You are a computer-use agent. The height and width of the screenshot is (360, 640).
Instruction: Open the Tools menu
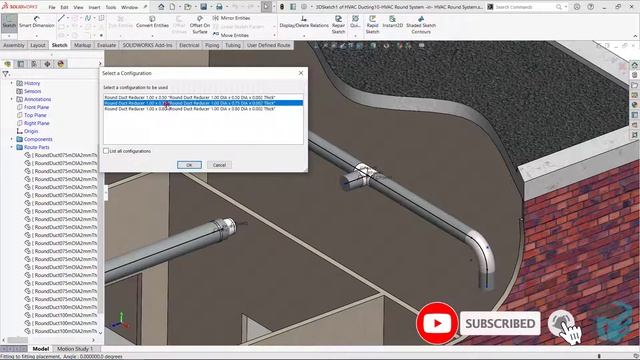(x=111, y=7)
